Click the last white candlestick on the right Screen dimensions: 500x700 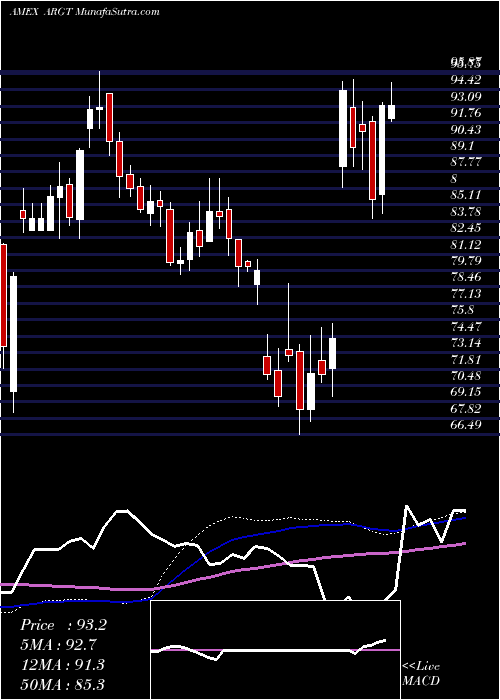pos(392,112)
